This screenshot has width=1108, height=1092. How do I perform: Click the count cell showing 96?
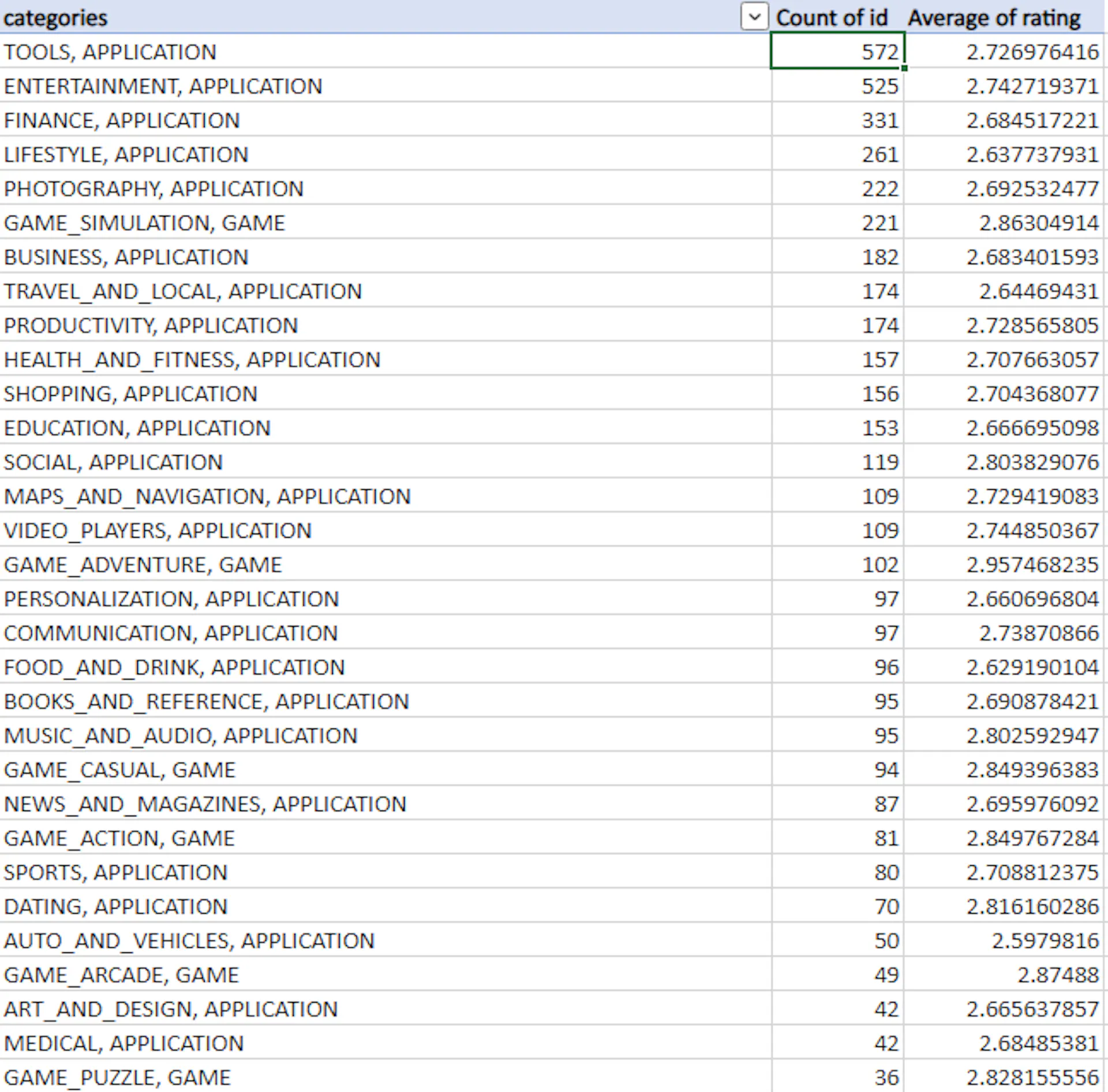coord(837,667)
